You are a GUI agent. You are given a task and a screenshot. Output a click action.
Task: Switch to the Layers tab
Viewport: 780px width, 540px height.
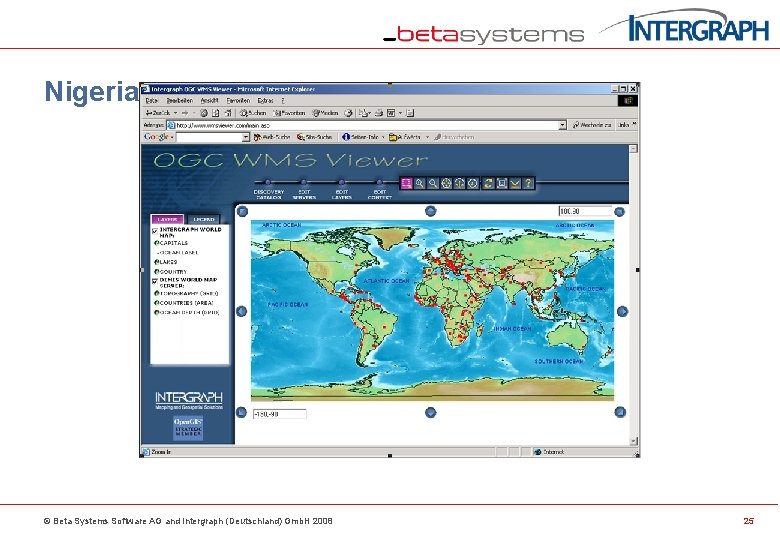tap(167, 219)
